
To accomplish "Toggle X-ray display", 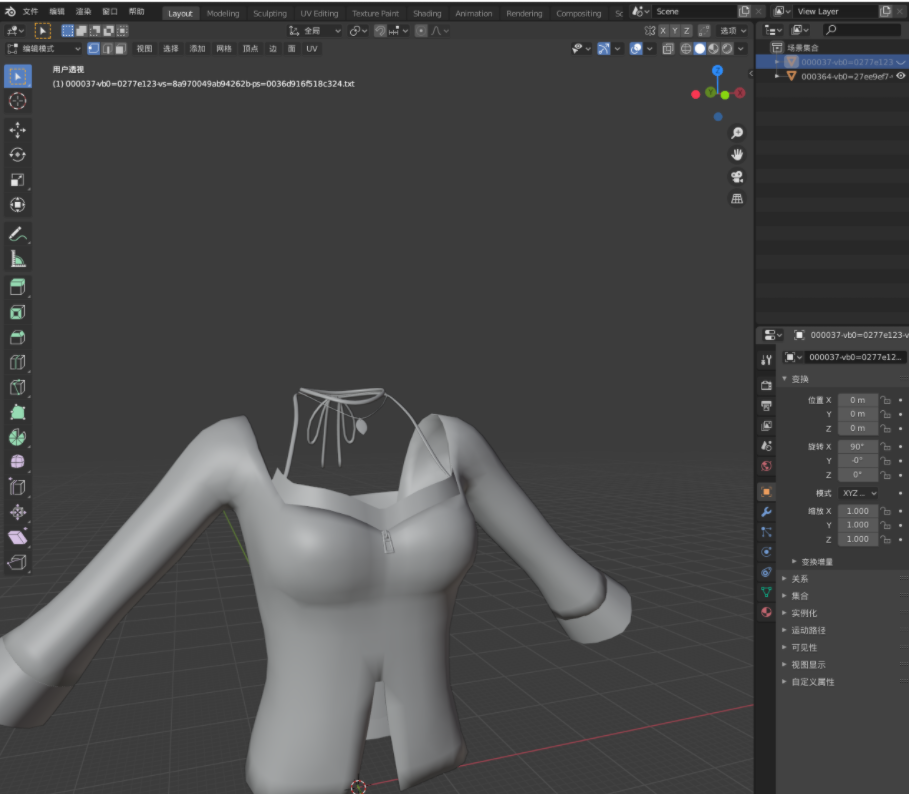I will [x=668, y=49].
